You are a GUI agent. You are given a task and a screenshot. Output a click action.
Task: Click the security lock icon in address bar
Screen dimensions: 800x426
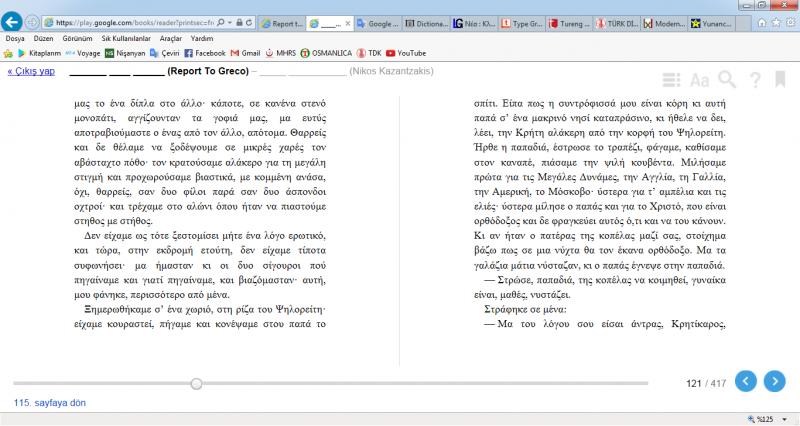239,23
